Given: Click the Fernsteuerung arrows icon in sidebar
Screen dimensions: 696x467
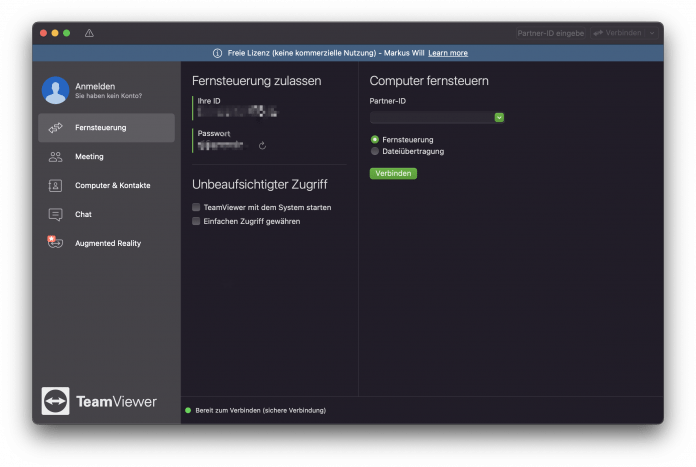Looking at the screenshot, I should (55, 128).
